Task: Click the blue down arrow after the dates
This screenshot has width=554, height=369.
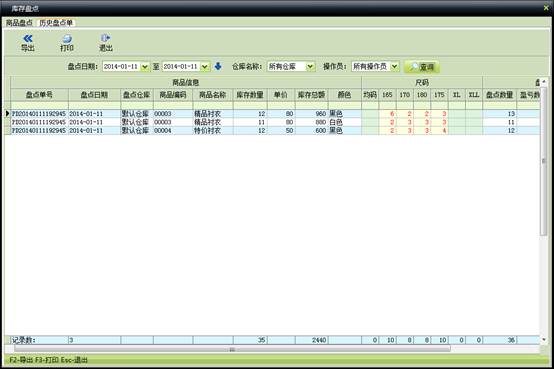Action: [x=218, y=66]
